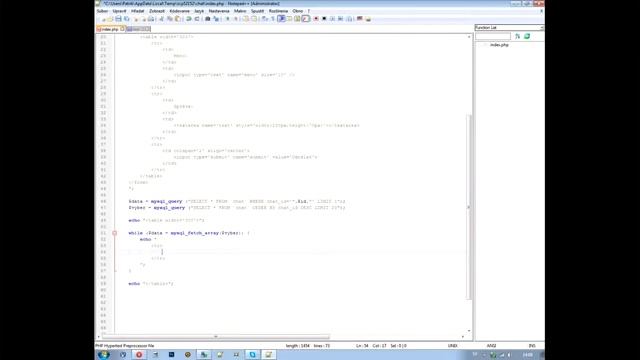
Task: Click the 'while' keyword in the code
Action: click(136, 233)
